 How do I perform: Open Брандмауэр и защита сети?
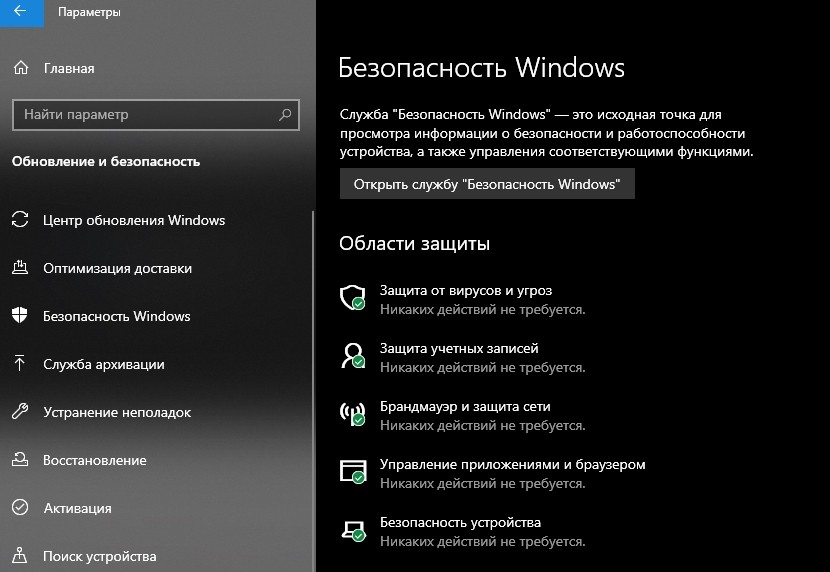click(465, 407)
